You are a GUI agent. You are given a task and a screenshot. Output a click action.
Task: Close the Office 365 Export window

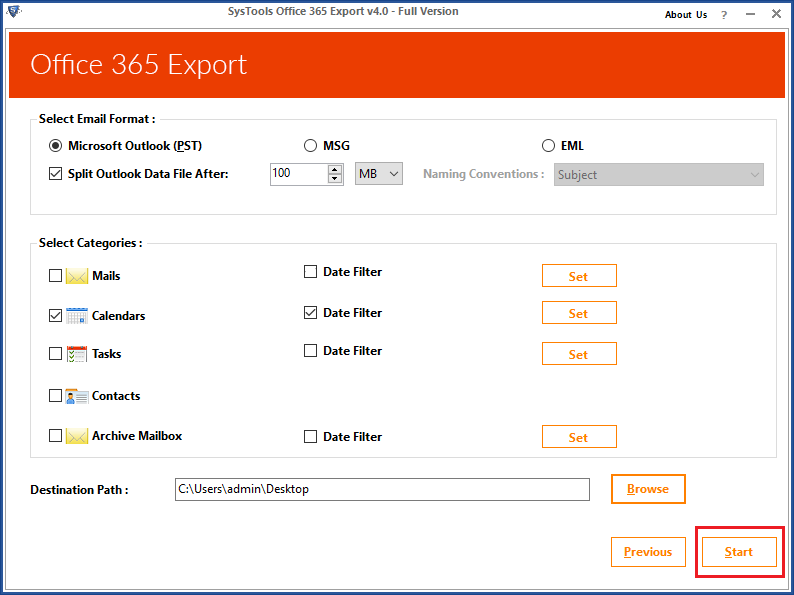pyautogui.click(x=776, y=14)
